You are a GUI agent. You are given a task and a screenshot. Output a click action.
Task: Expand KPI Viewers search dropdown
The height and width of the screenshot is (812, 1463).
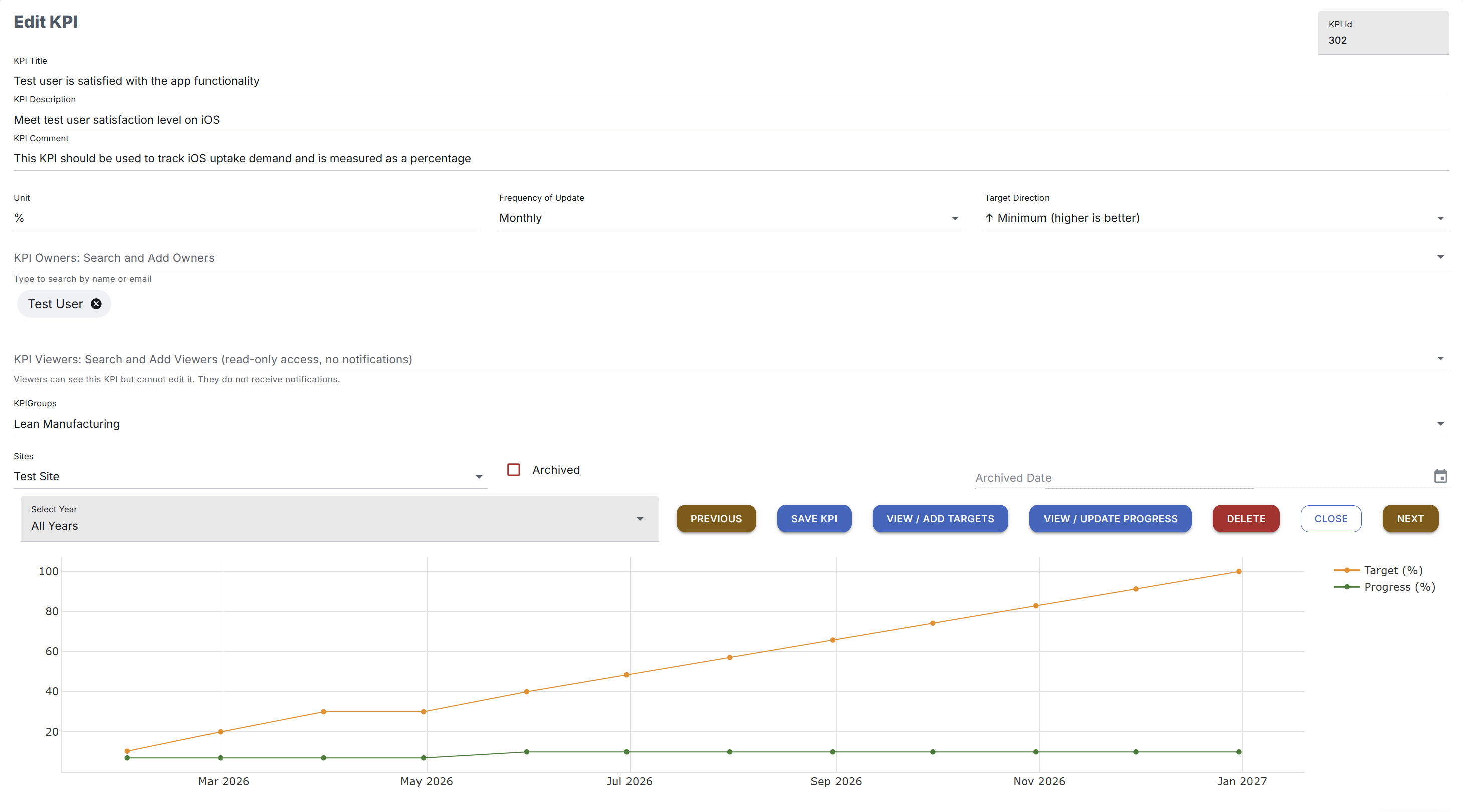point(1440,359)
